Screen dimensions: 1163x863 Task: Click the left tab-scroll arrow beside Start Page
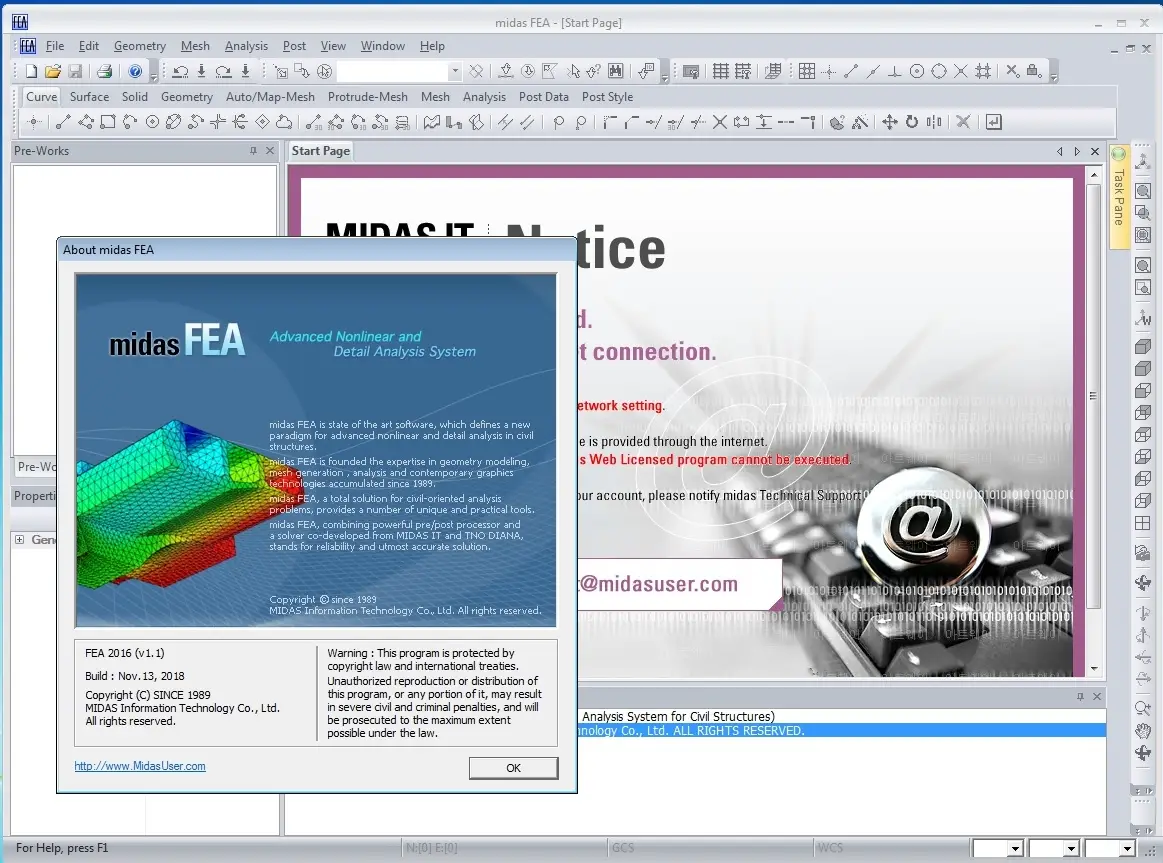click(1060, 151)
